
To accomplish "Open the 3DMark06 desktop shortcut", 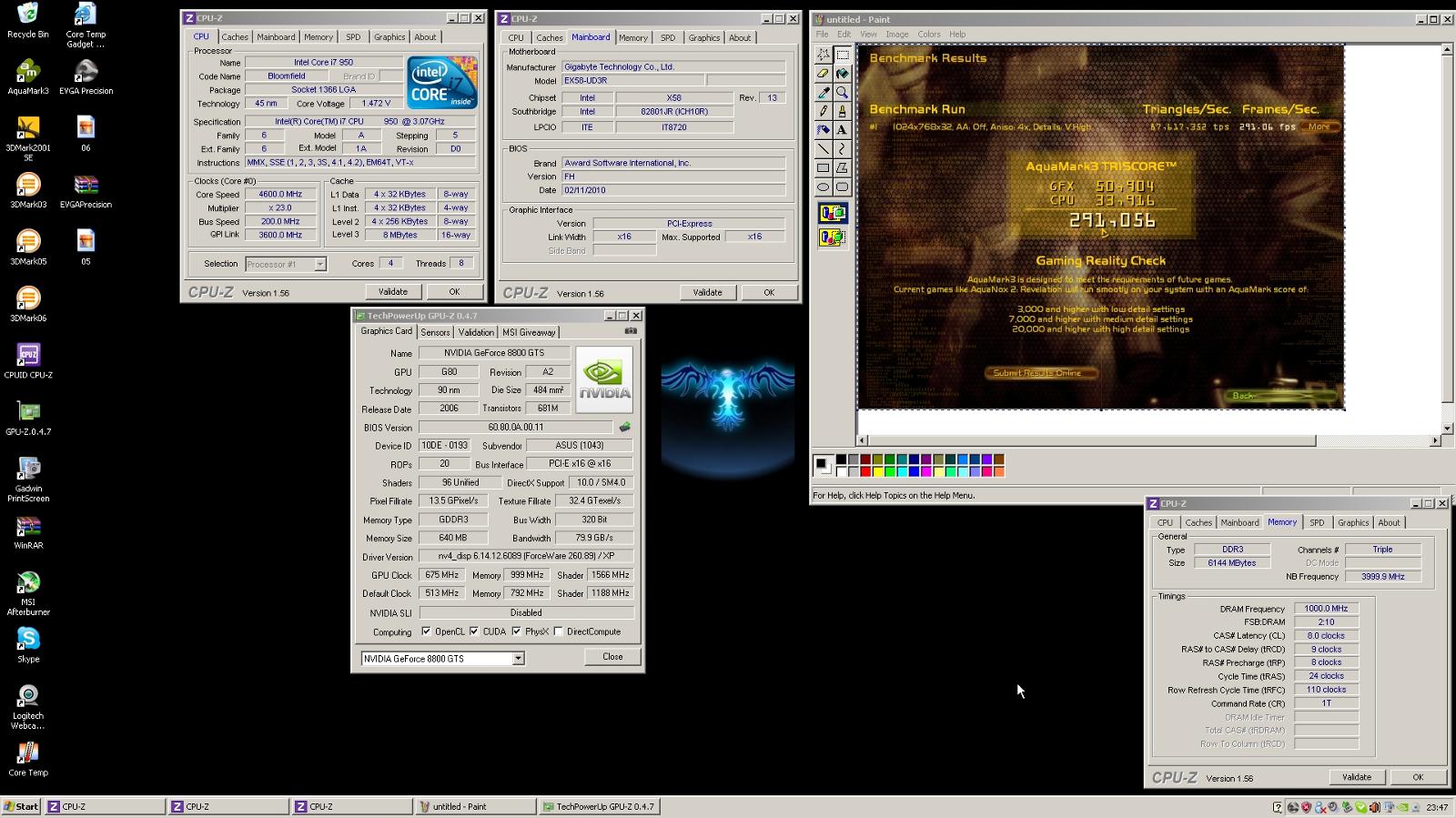I will [28, 304].
